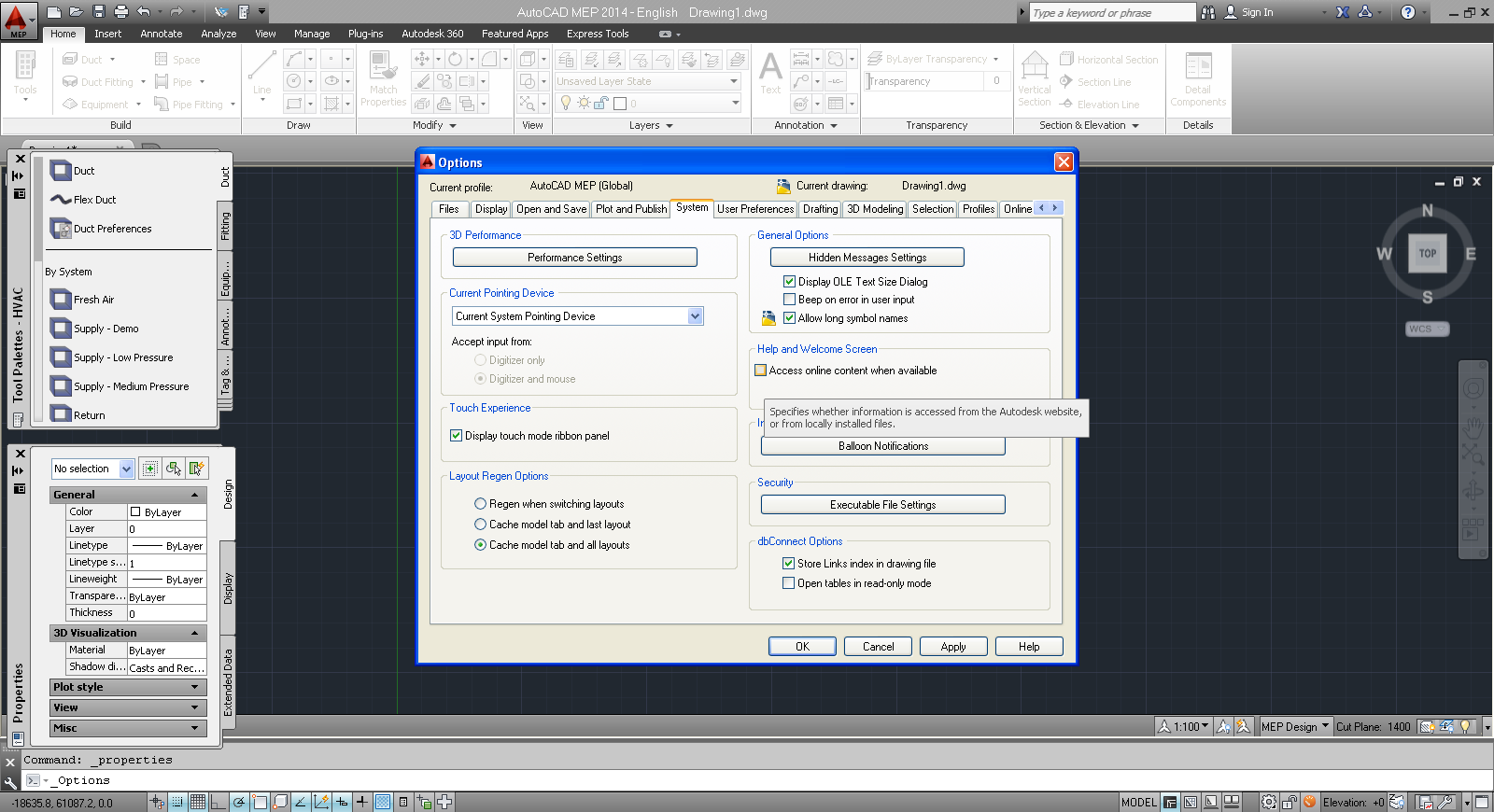1494x812 pixels.
Task: Click the clean screen icon in status bar
Action: [1482, 802]
